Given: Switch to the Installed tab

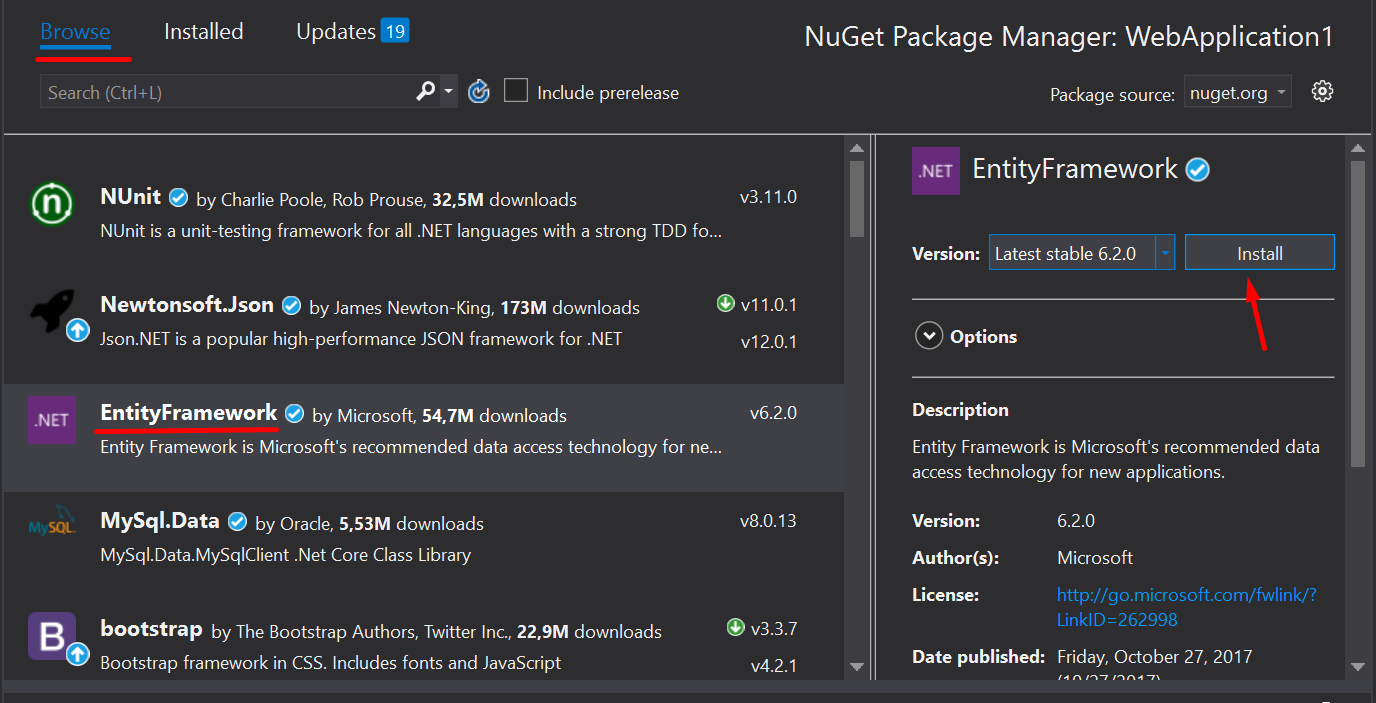Looking at the screenshot, I should [203, 32].
